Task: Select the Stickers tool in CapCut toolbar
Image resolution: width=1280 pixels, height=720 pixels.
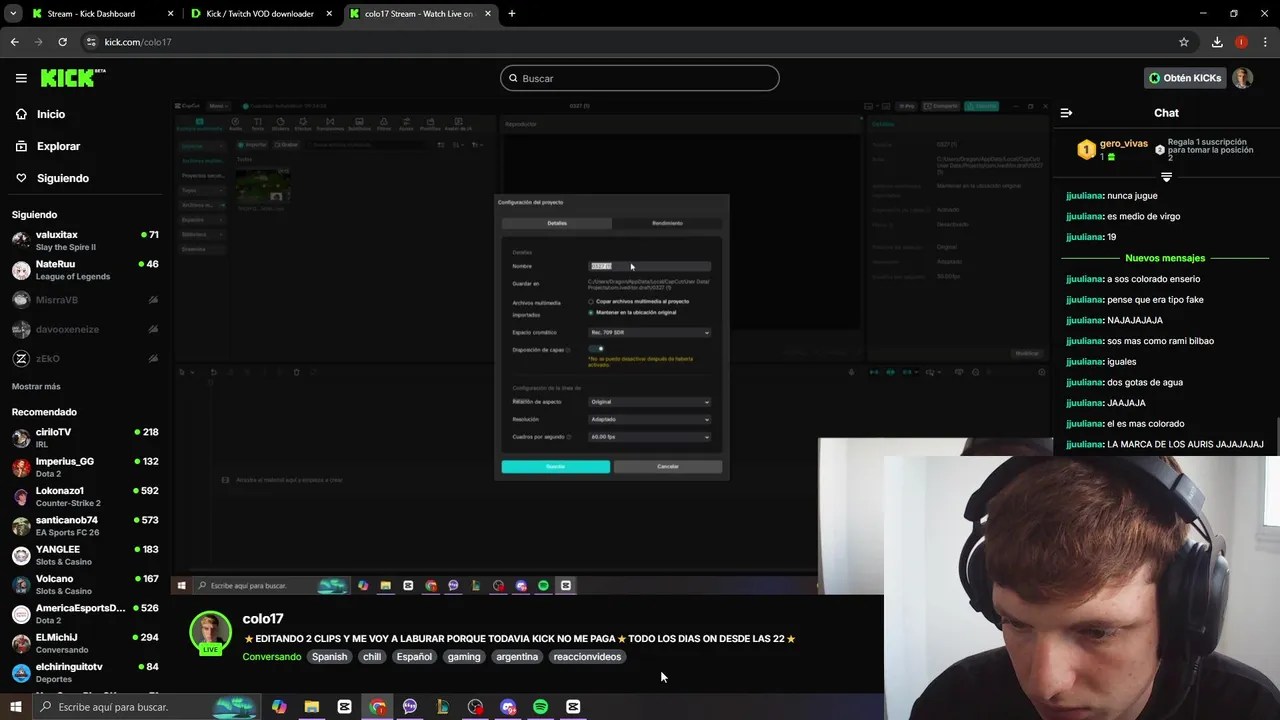Action: pyautogui.click(x=280, y=124)
